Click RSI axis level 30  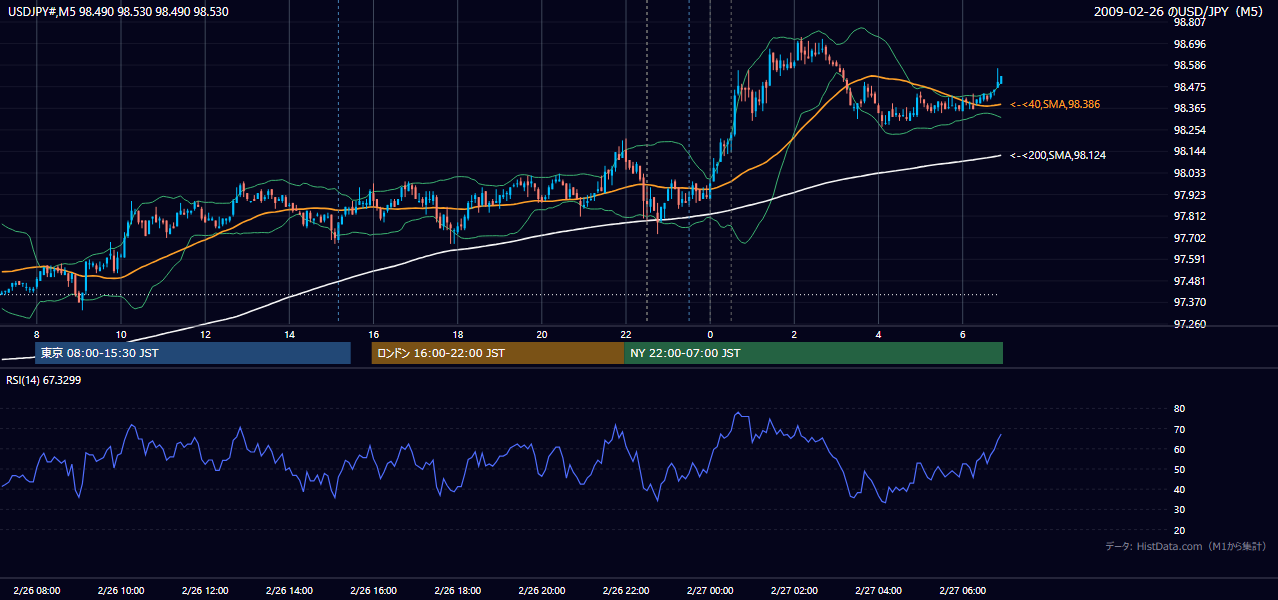point(1179,510)
